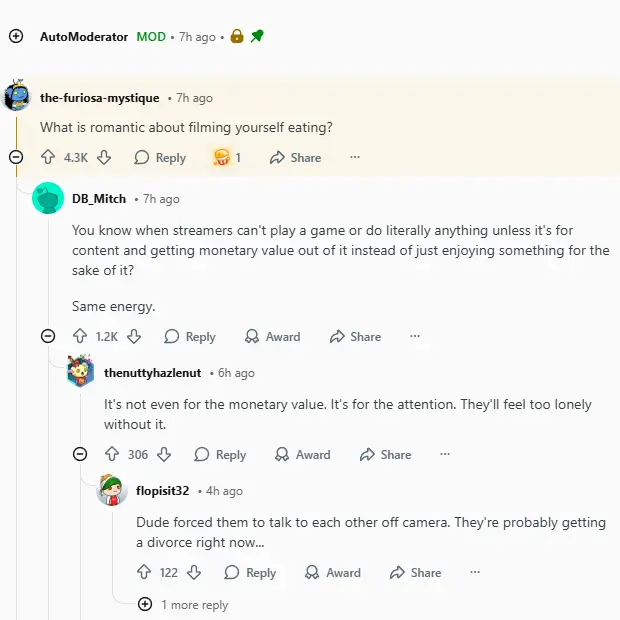Upvote DB_Mitch's comment
620x620 pixels.
(80, 337)
